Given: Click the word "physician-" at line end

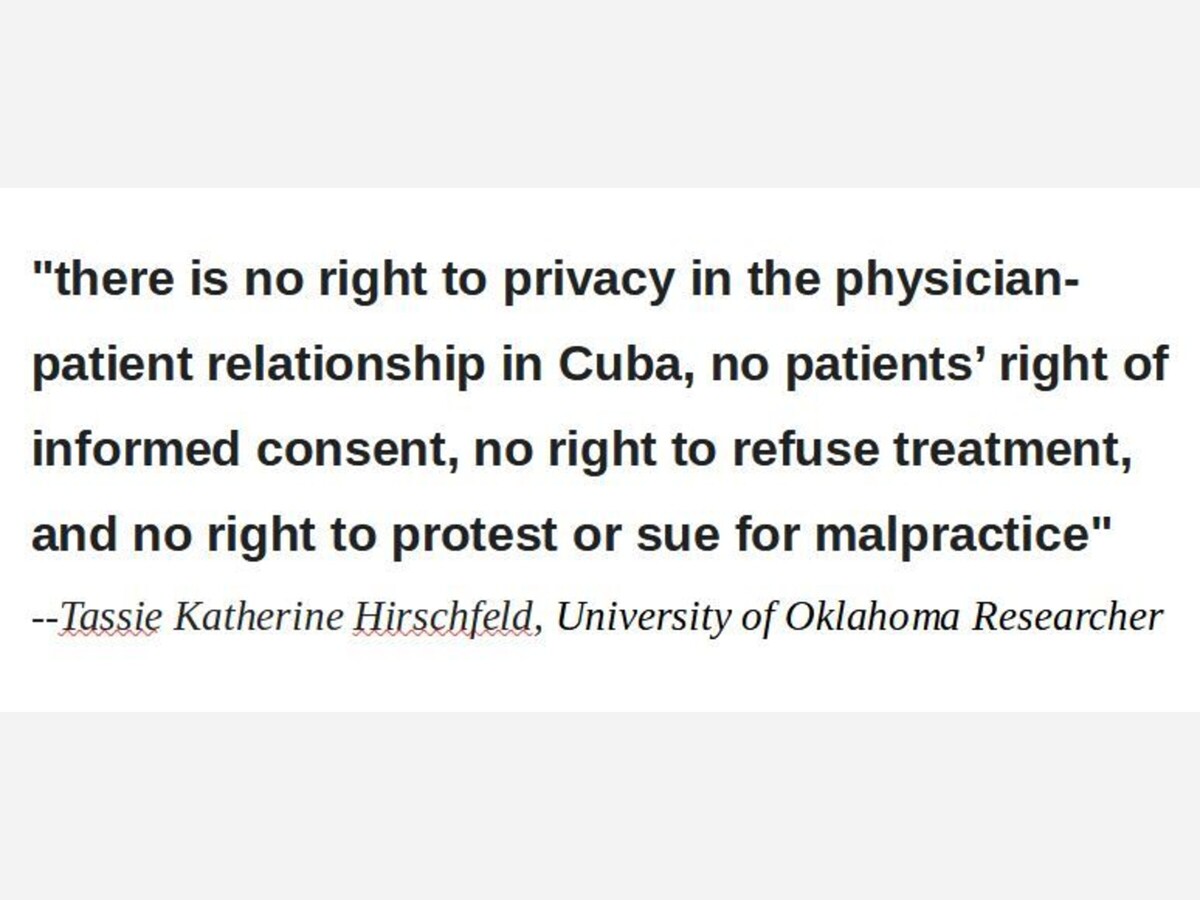Looking at the screenshot, I should pyautogui.click(x=957, y=280).
